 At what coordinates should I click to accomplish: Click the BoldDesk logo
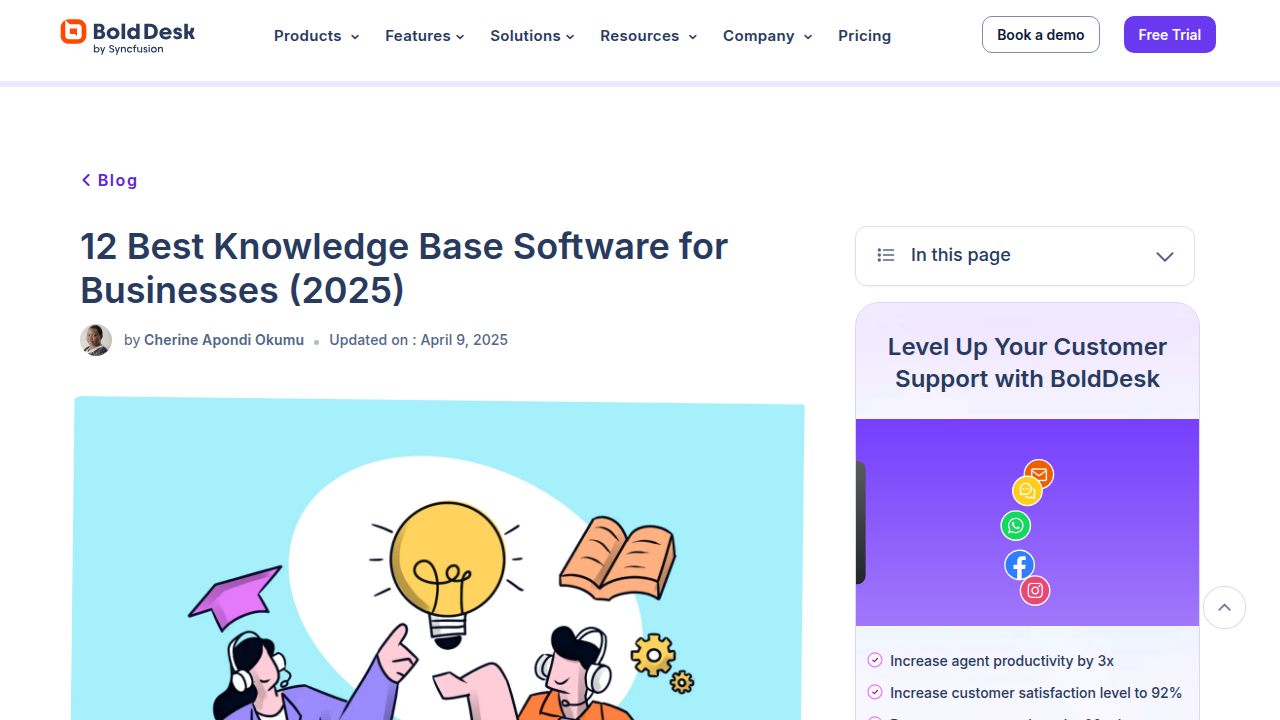click(127, 36)
